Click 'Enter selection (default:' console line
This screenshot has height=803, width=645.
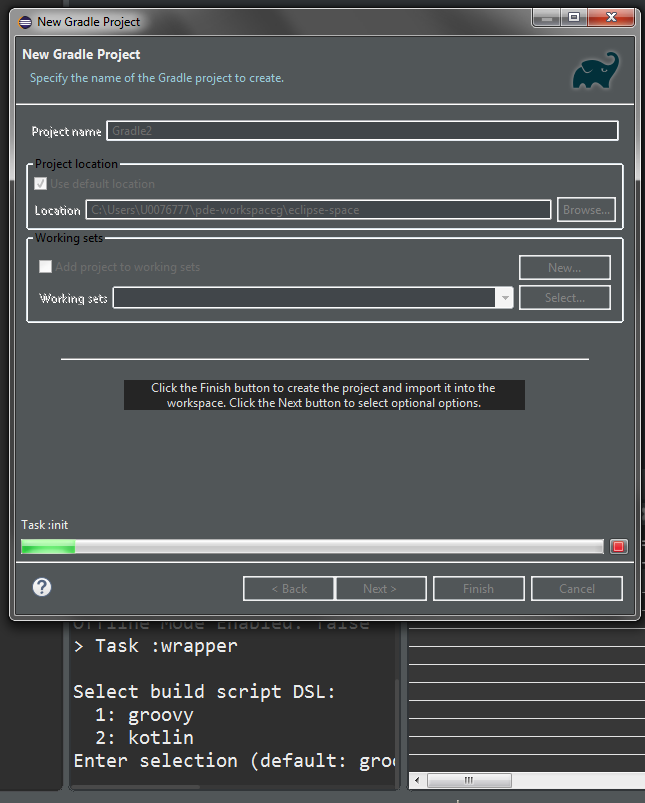point(234,761)
